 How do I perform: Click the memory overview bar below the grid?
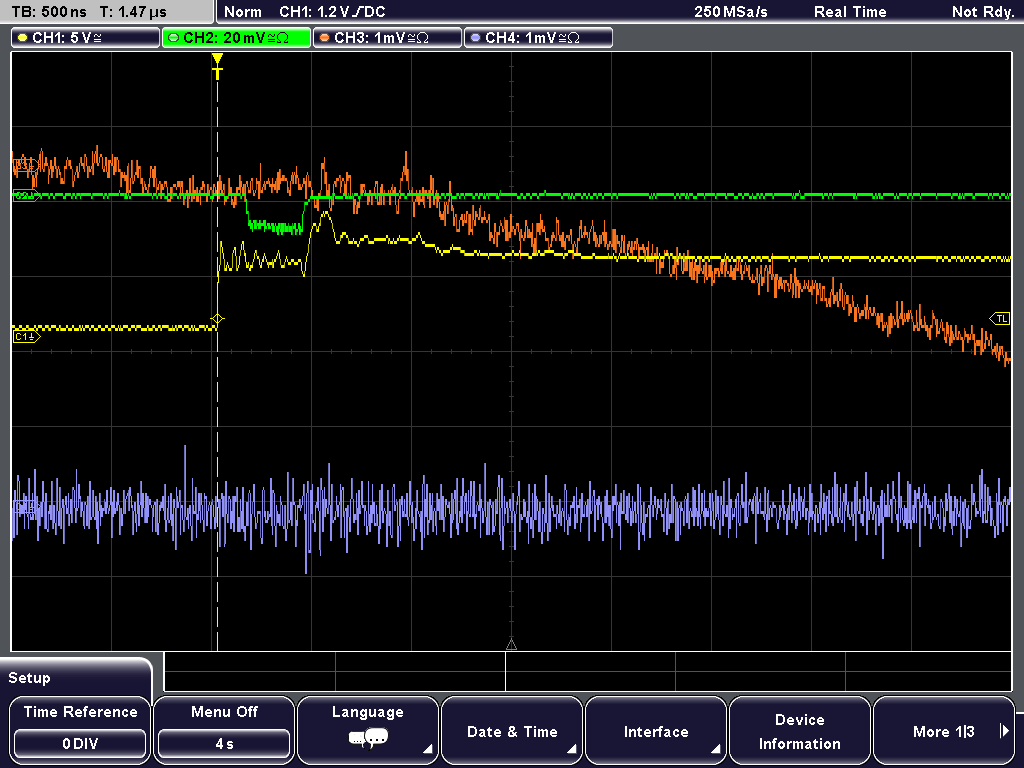(588, 671)
